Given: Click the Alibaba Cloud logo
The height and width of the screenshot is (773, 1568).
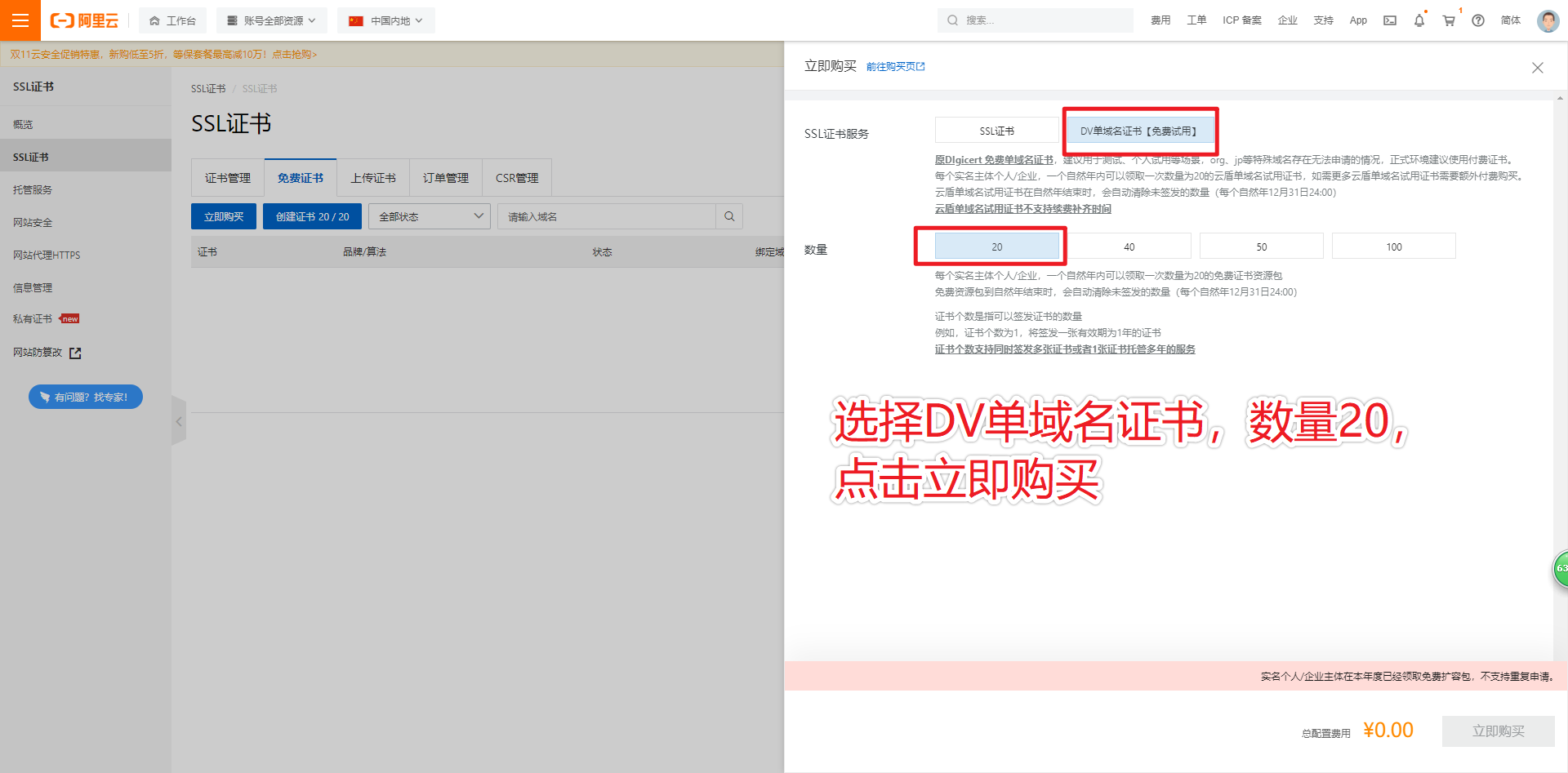Looking at the screenshot, I should coord(84,20).
